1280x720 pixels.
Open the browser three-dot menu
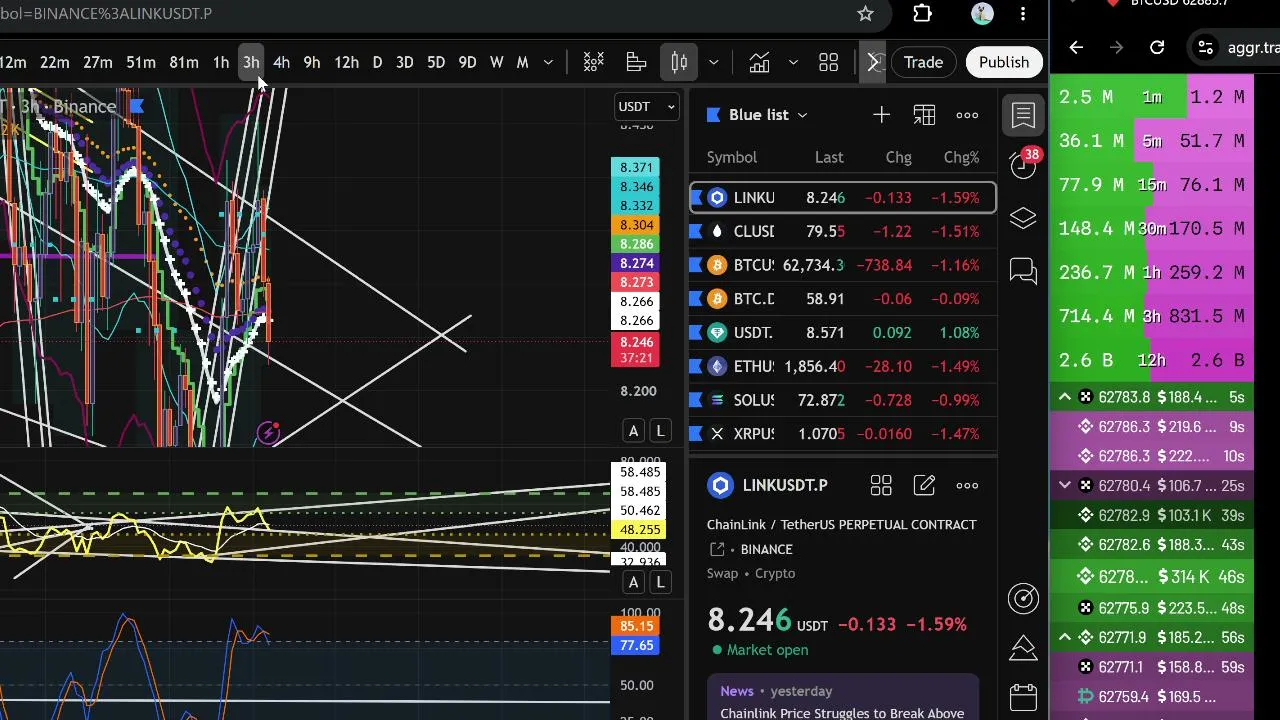tap(1023, 14)
